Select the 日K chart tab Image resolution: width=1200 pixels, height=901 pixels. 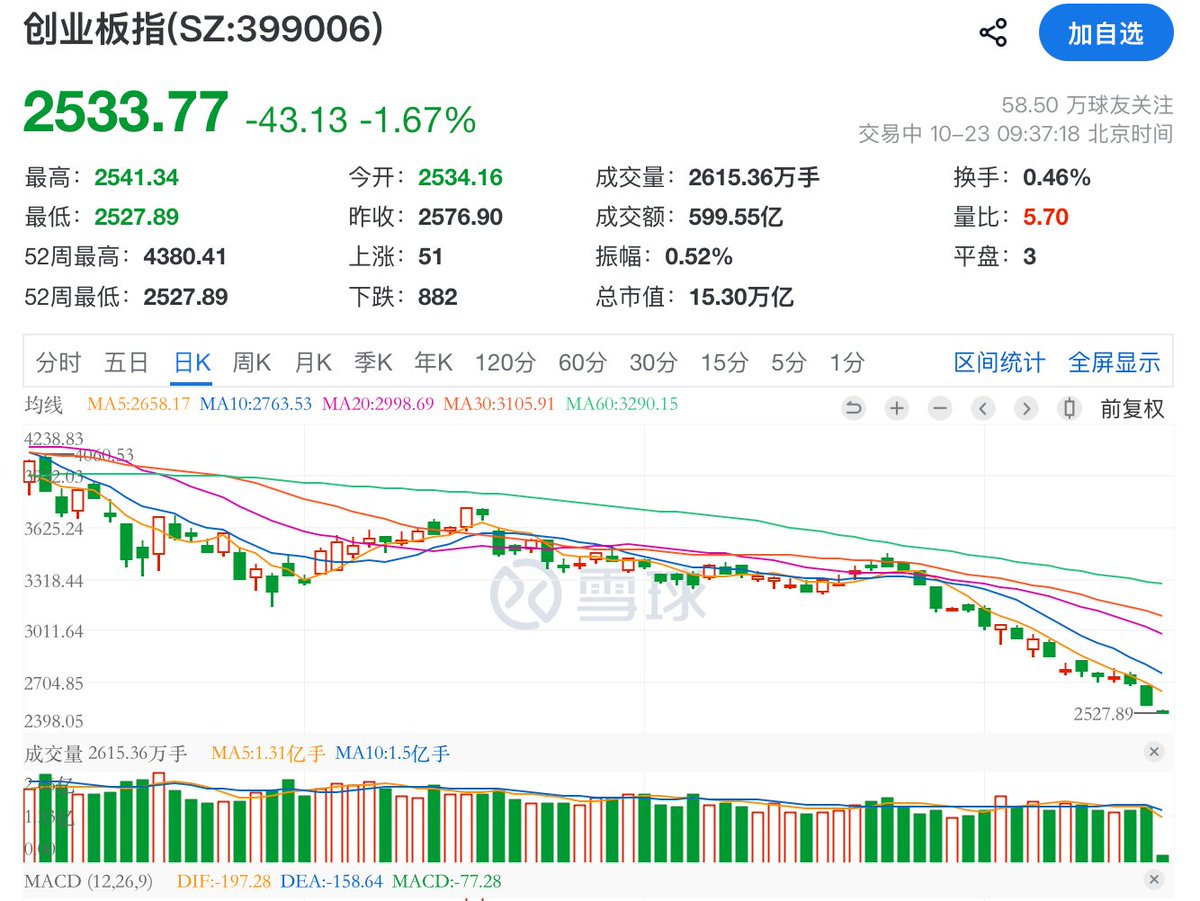click(x=192, y=362)
